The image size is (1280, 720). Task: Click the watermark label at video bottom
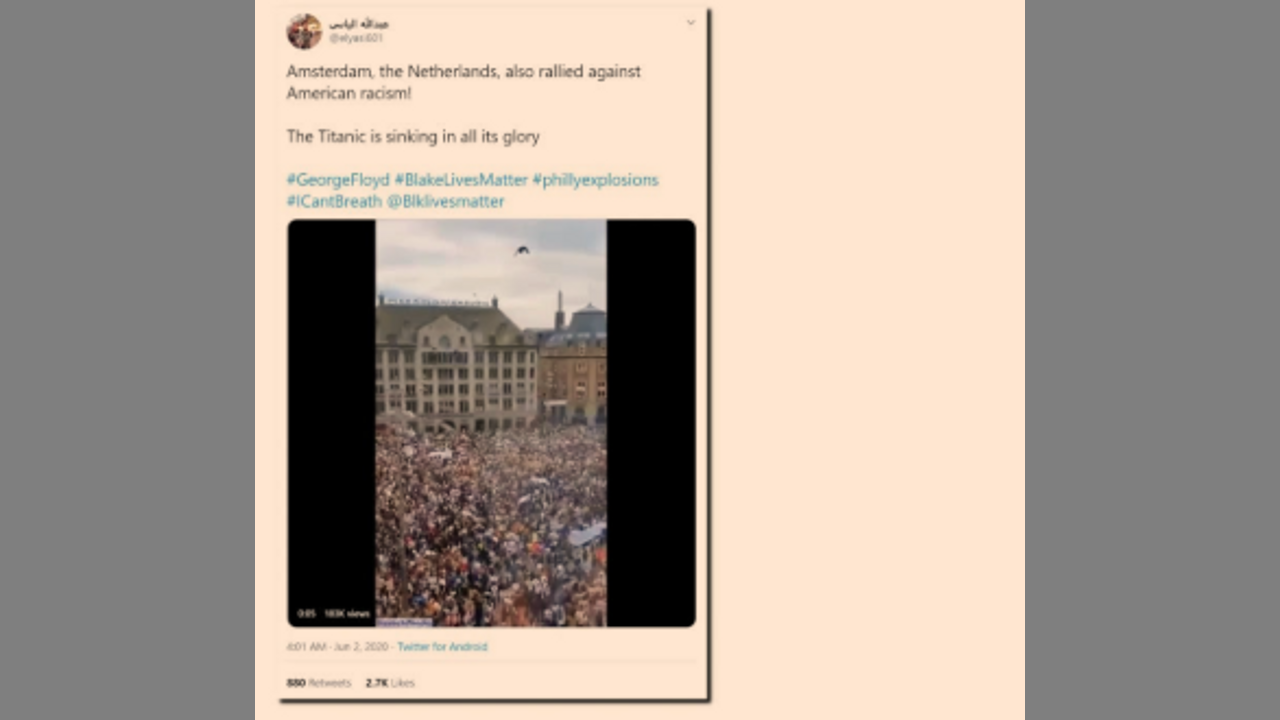click(x=405, y=622)
